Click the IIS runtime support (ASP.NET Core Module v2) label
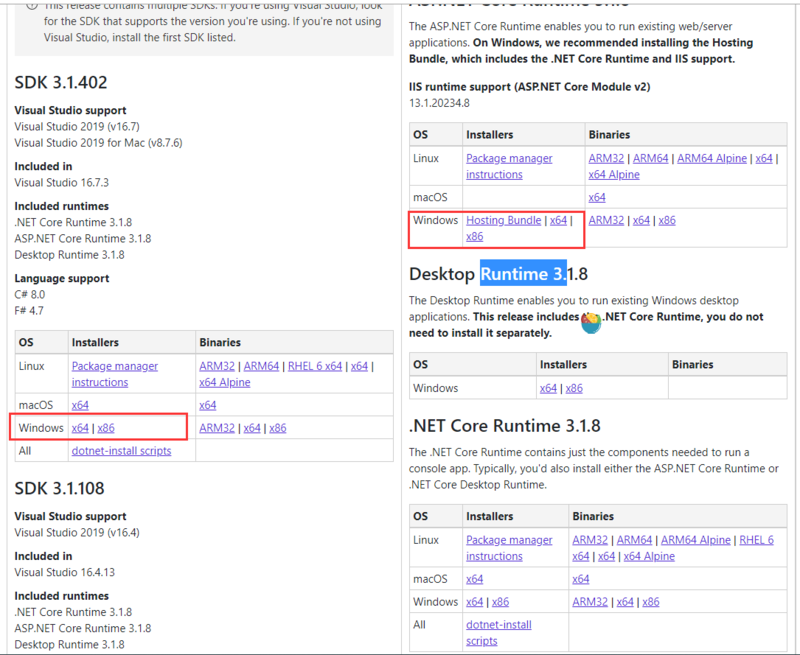Screen dimensions: 800x655 click(530, 87)
